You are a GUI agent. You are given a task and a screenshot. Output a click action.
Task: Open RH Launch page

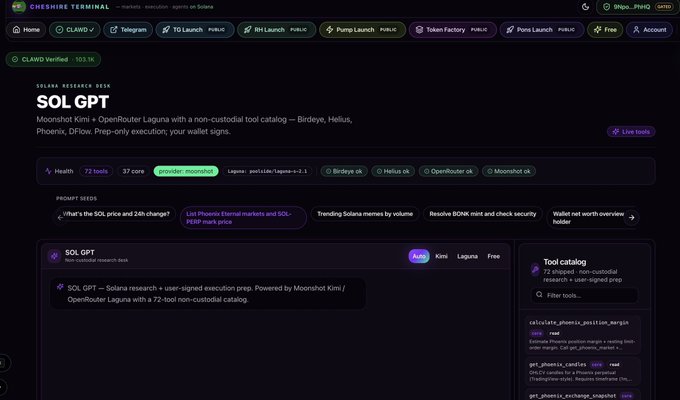click(276, 30)
